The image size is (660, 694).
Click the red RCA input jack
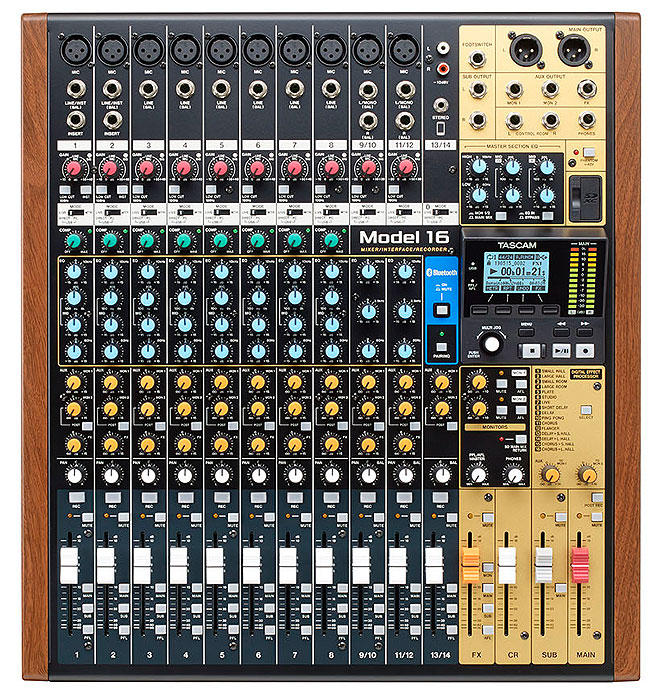click(442, 69)
